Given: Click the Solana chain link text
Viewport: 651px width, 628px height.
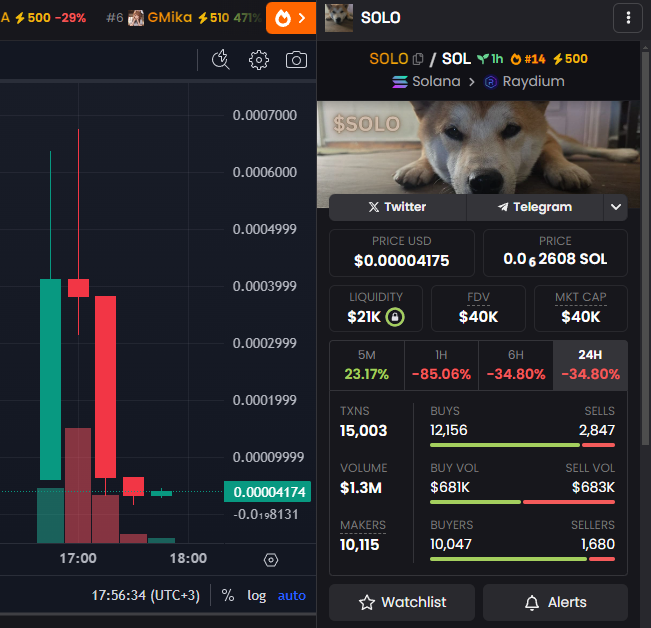Looking at the screenshot, I should [436, 81].
